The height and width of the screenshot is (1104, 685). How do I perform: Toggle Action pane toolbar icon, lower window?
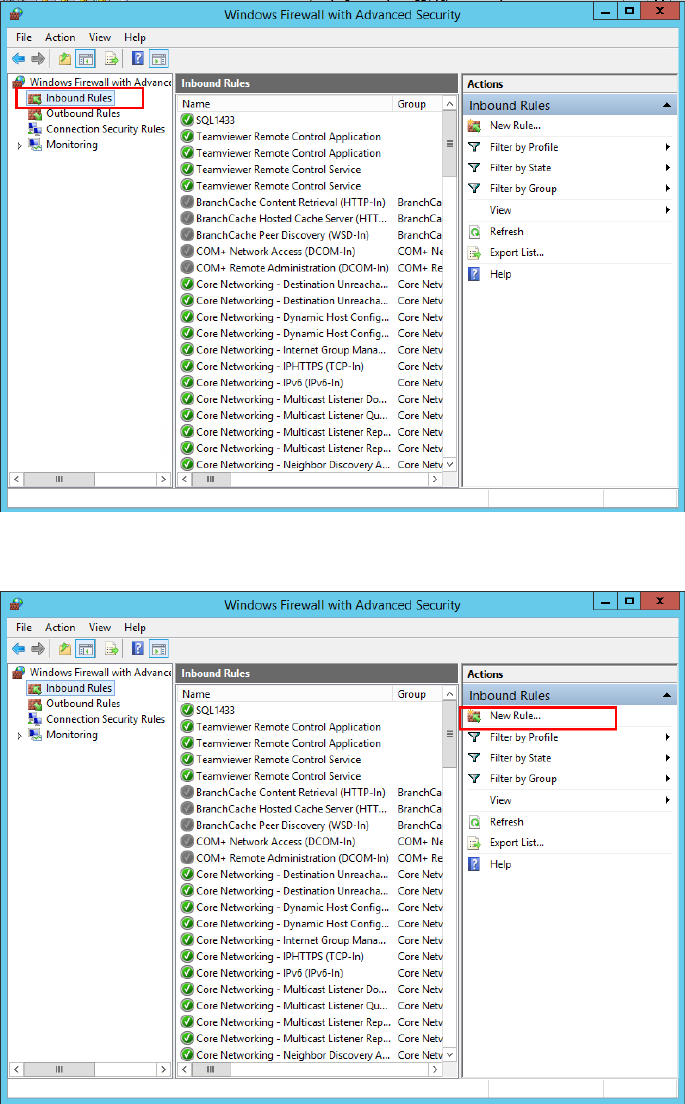click(x=159, y=649)
